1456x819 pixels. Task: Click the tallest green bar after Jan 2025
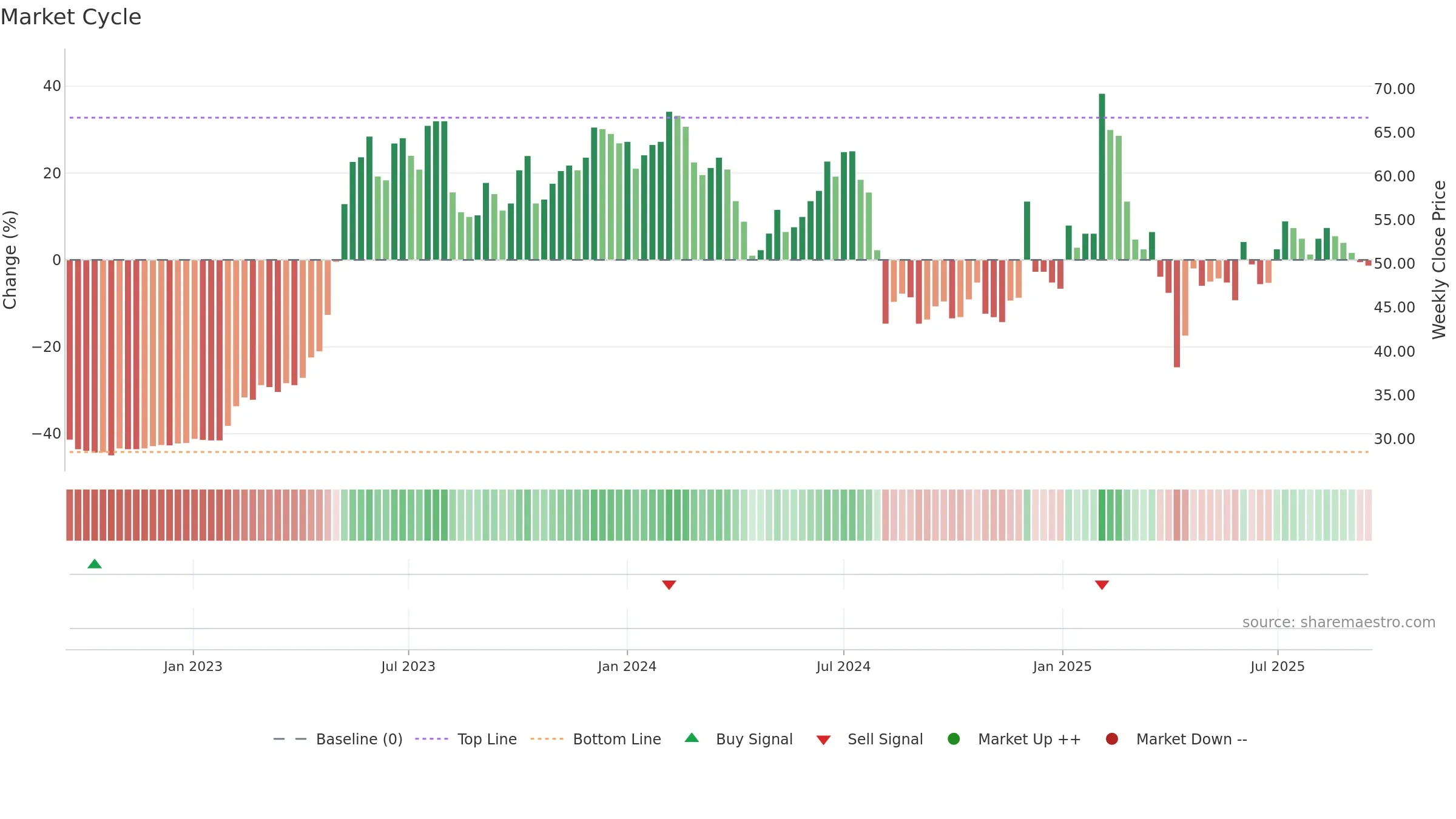[1102, 177]
